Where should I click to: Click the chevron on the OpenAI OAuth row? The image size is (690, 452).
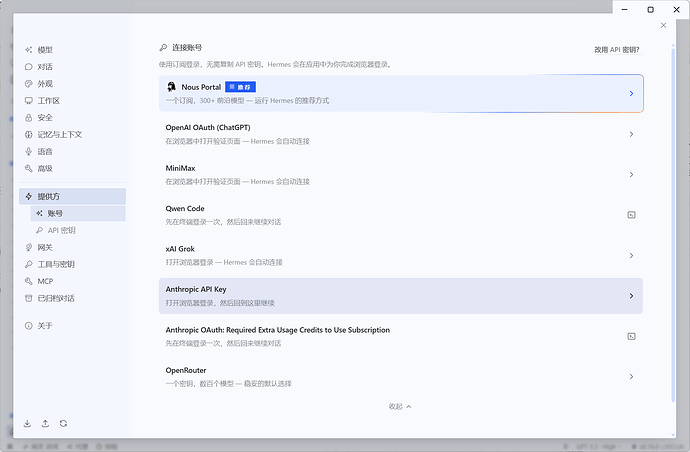pyautogui.click(x=631, y=134)
